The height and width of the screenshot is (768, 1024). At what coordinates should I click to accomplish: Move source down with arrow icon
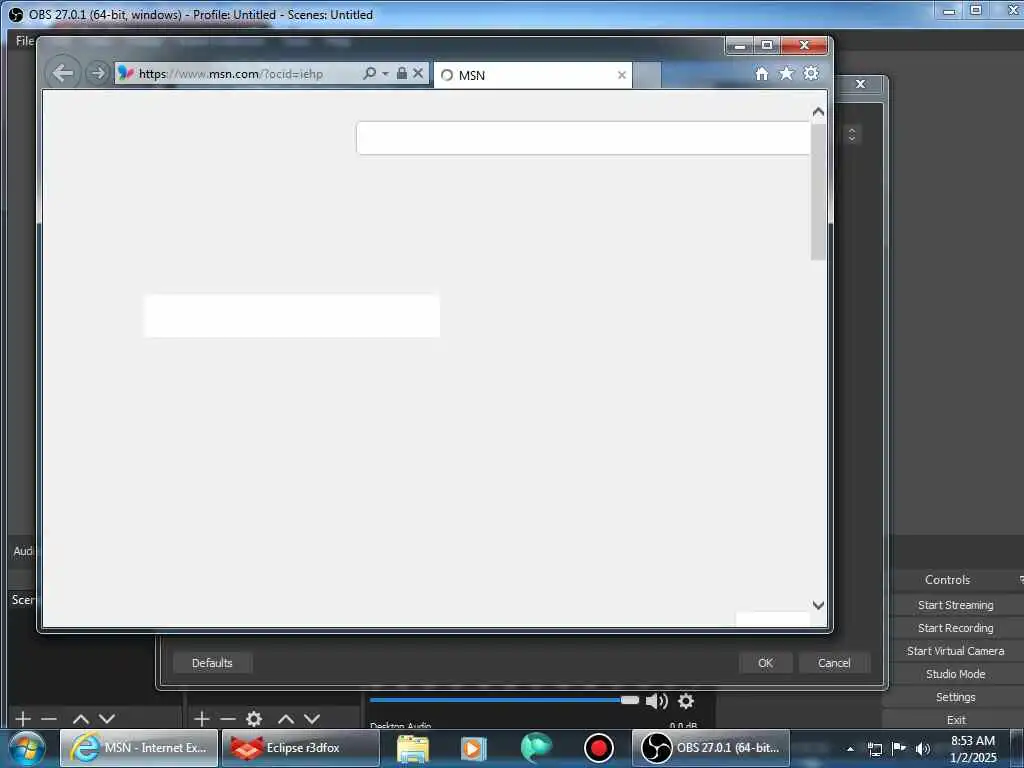(x=312, y=719)
